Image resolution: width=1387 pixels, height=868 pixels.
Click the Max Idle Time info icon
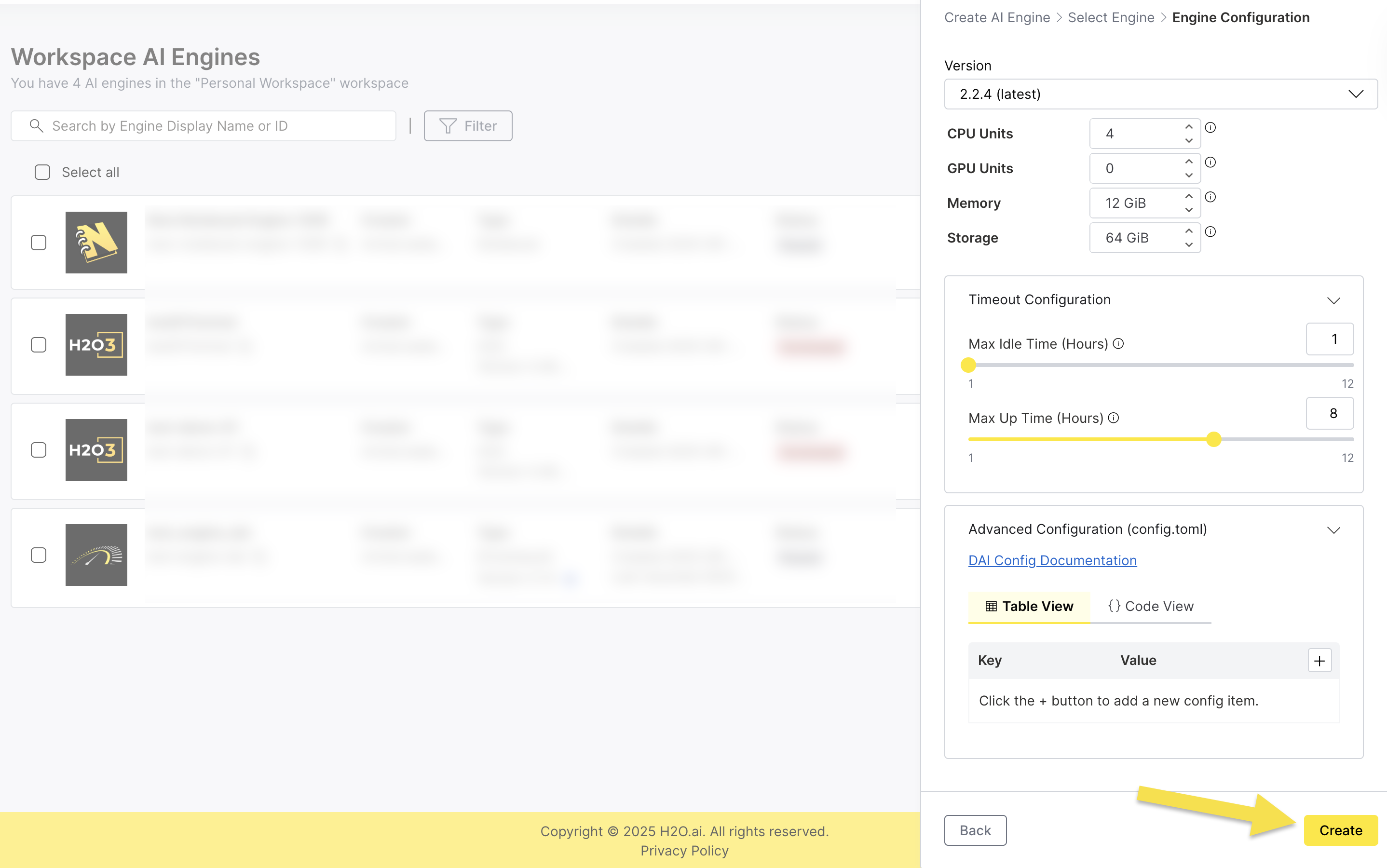click(1118, 343)
